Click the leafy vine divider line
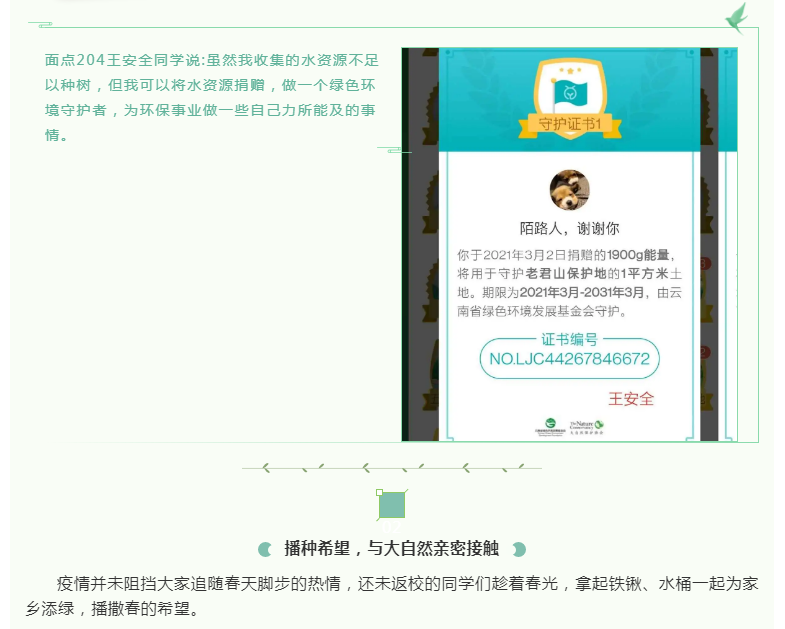The height and width of the screenshot is (629, 785). pos(391,467)
